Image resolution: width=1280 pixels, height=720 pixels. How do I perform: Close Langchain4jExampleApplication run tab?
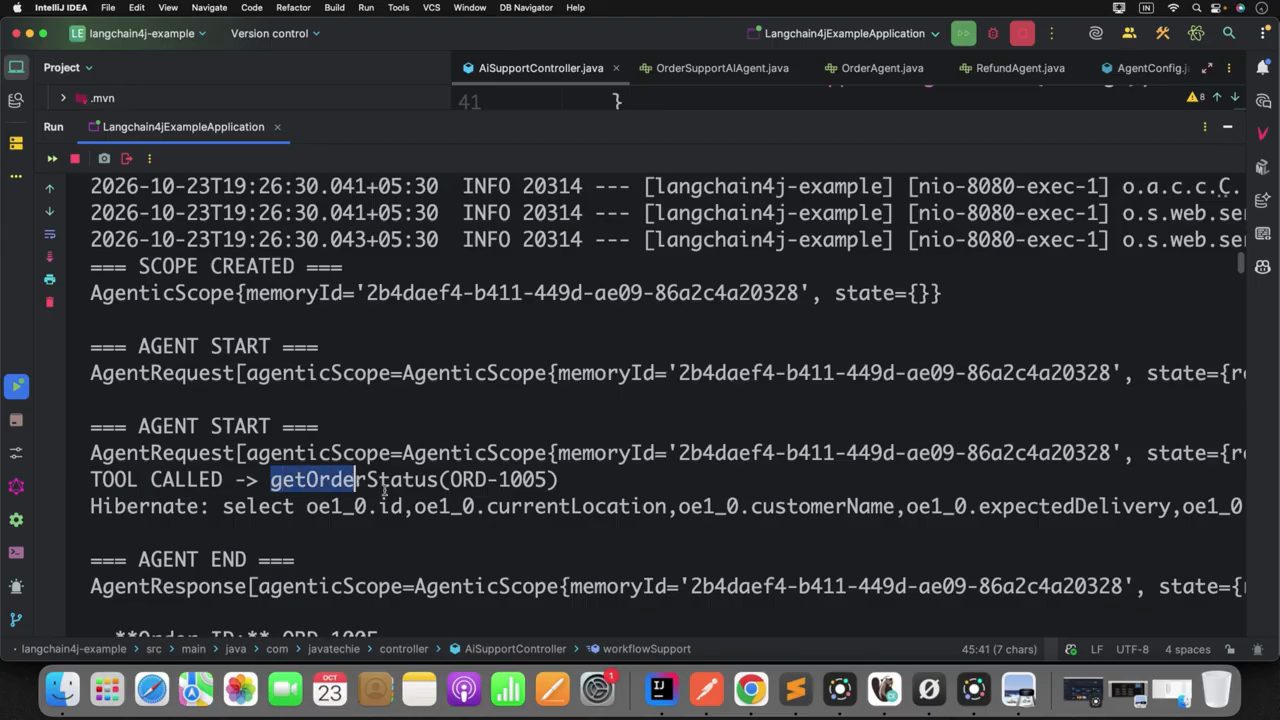[x=277, y=127]
